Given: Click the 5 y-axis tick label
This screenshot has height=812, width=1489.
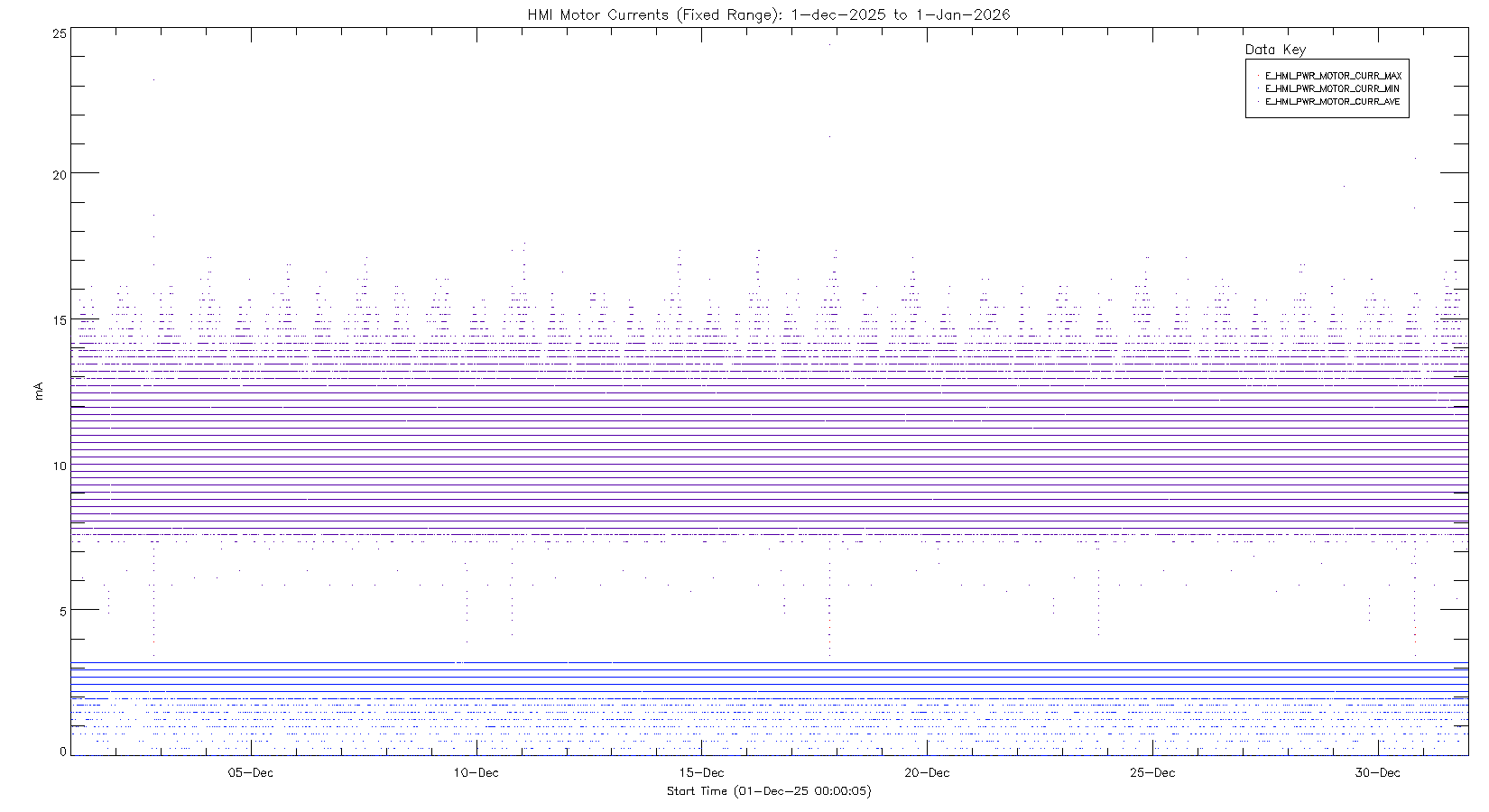Looking at the screenshot, I should [62, 611].
